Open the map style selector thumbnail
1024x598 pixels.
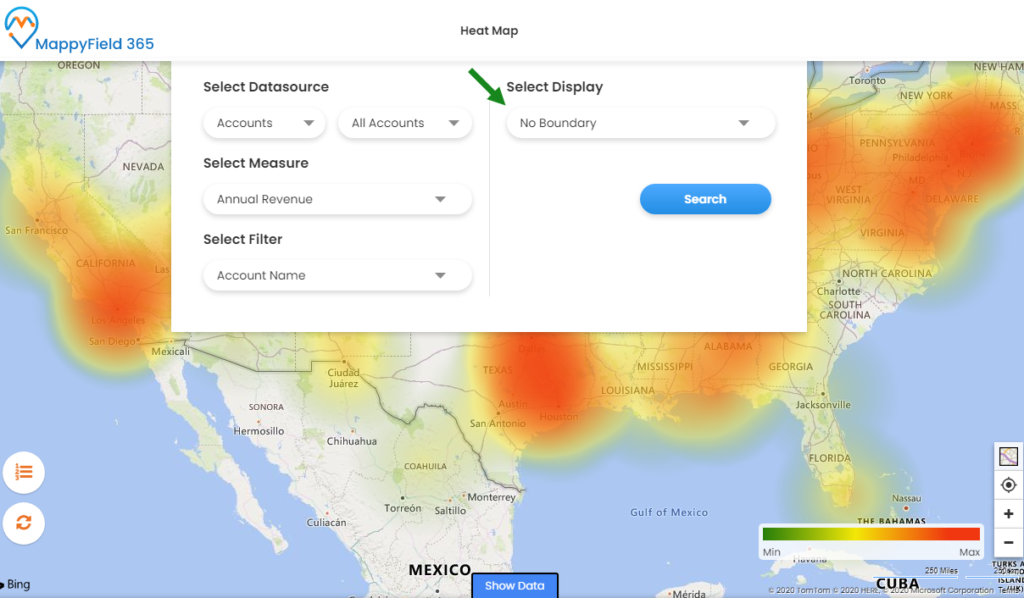tap(1007, 455)
